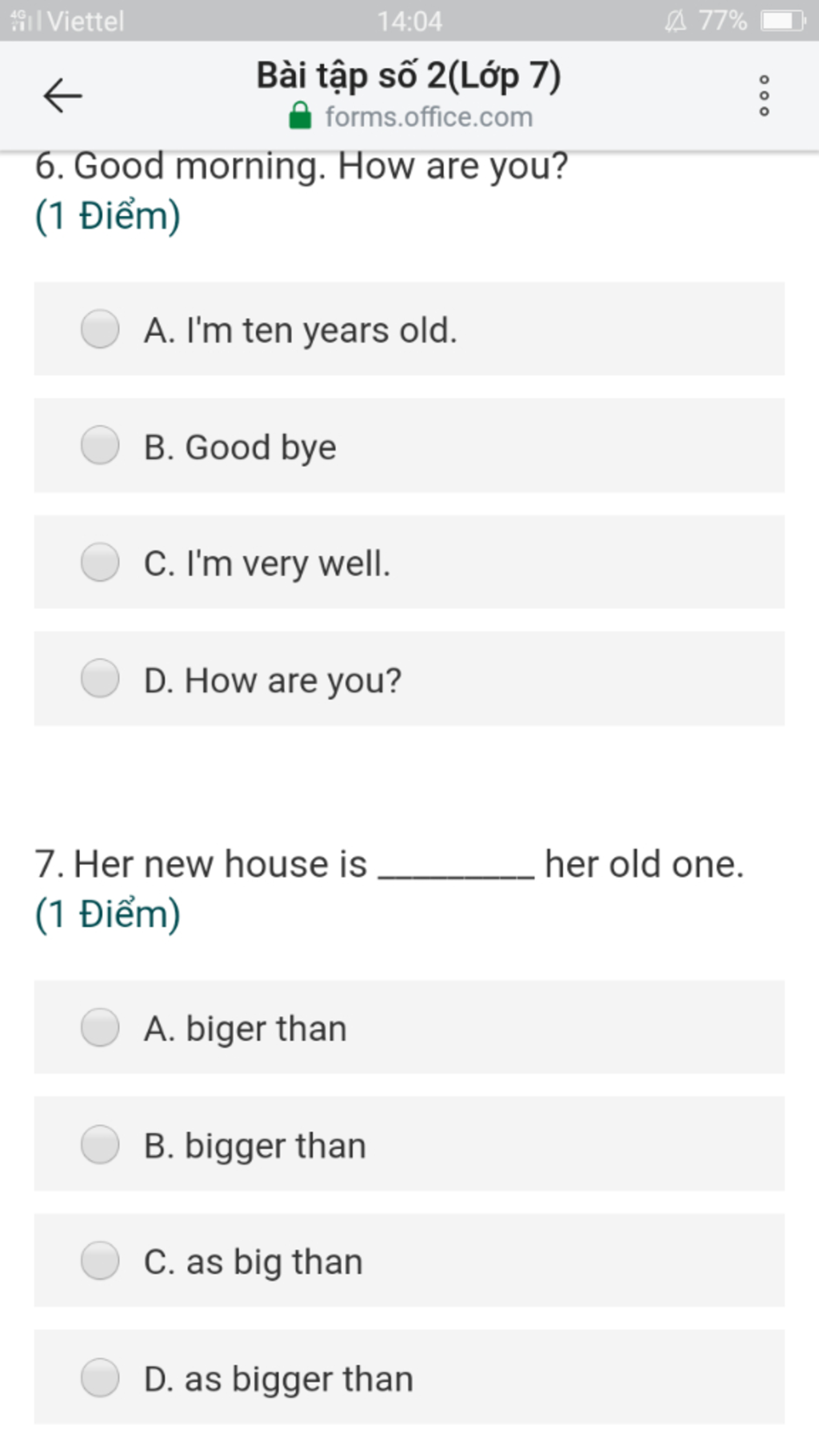The image size is (819, 1456).
Task: Tap the forms.office.com URL text
Action: [429, 117]
